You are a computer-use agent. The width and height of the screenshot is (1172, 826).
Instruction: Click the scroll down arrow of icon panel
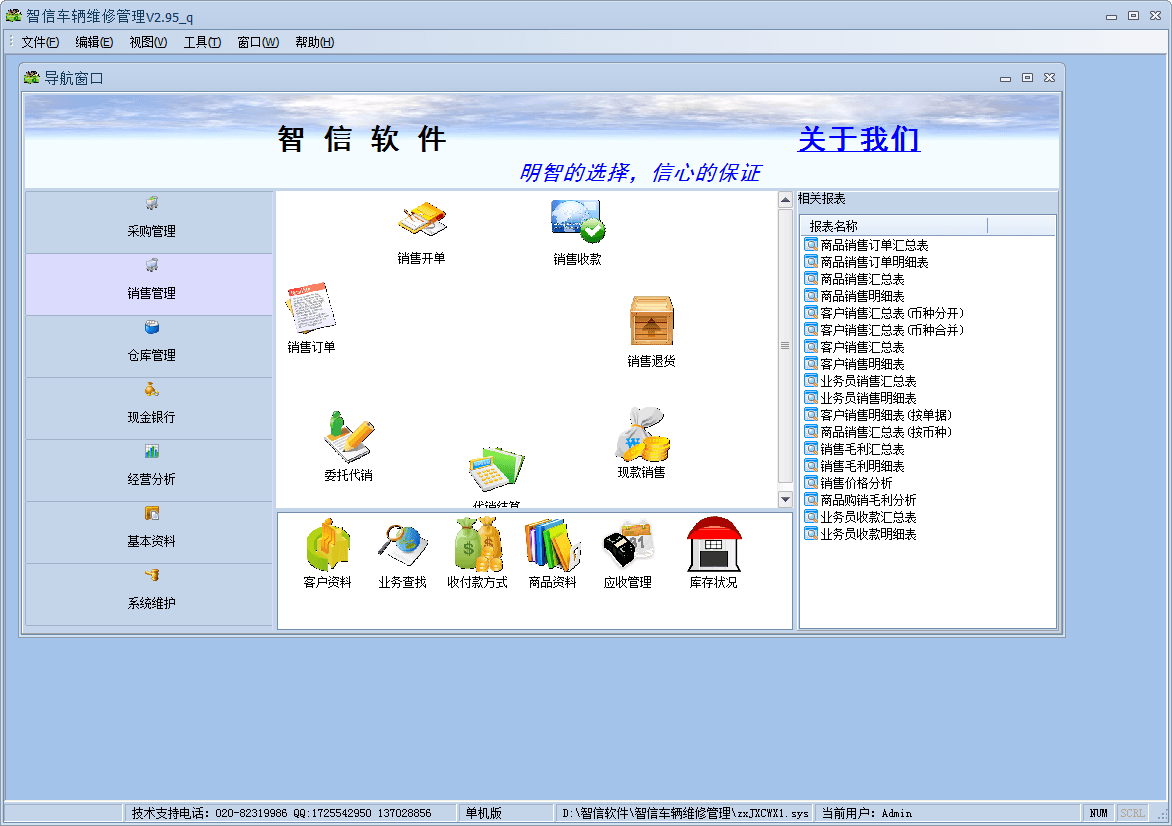[785, 499]
